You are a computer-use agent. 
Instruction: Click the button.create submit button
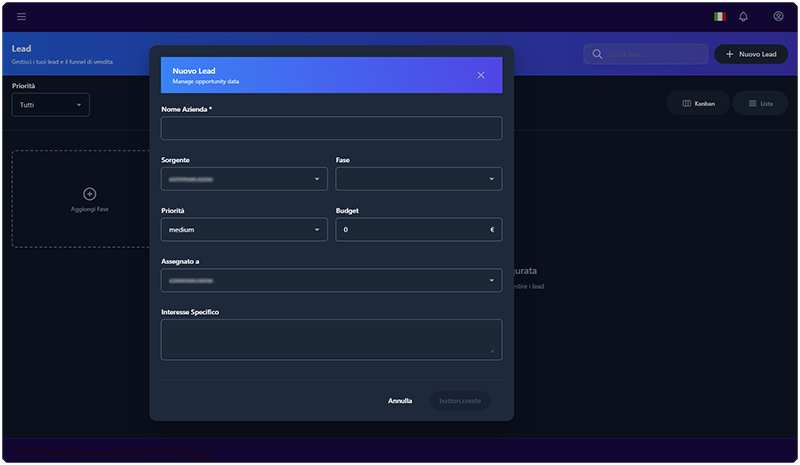tap(460, 400)
